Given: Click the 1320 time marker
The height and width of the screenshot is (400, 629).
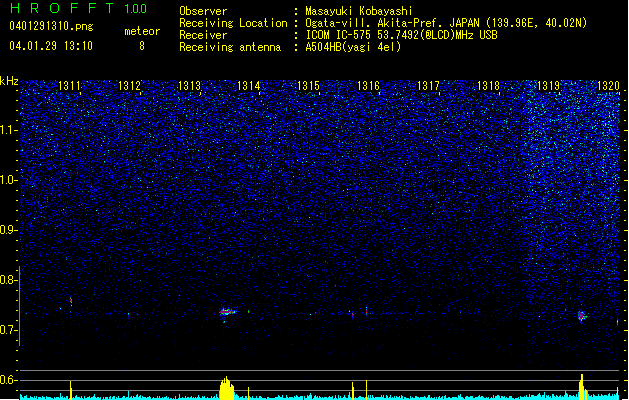Looking at the screenshot, I should click(x=608, y=86).
